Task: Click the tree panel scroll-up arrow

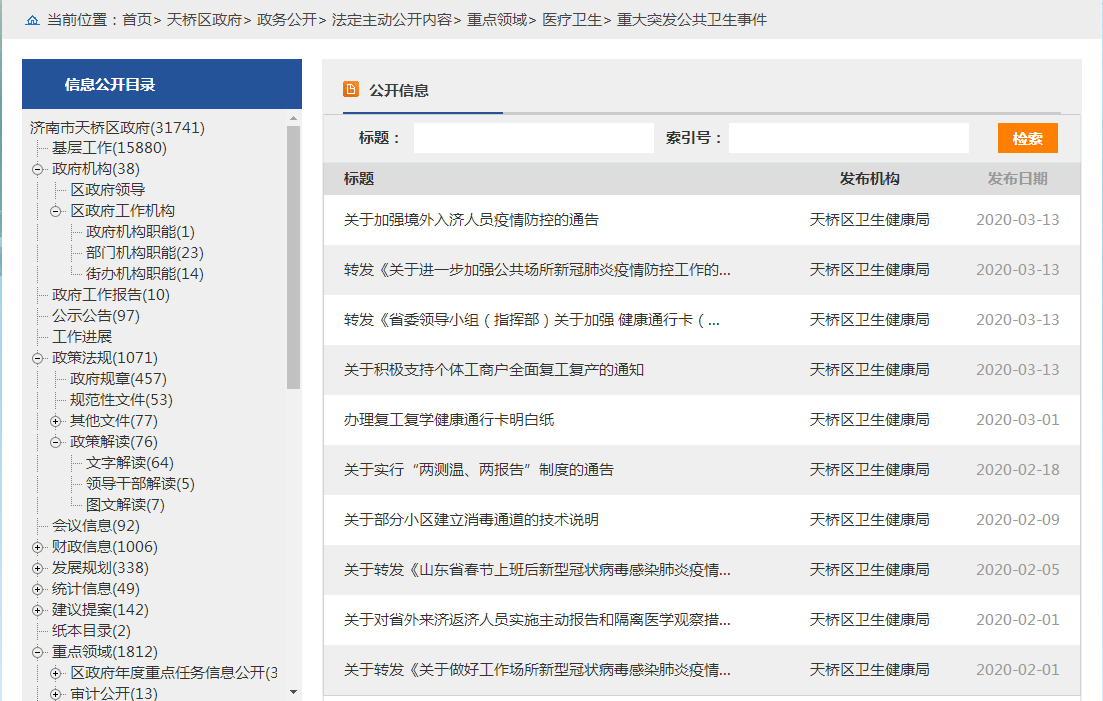Action: [293, 119]
